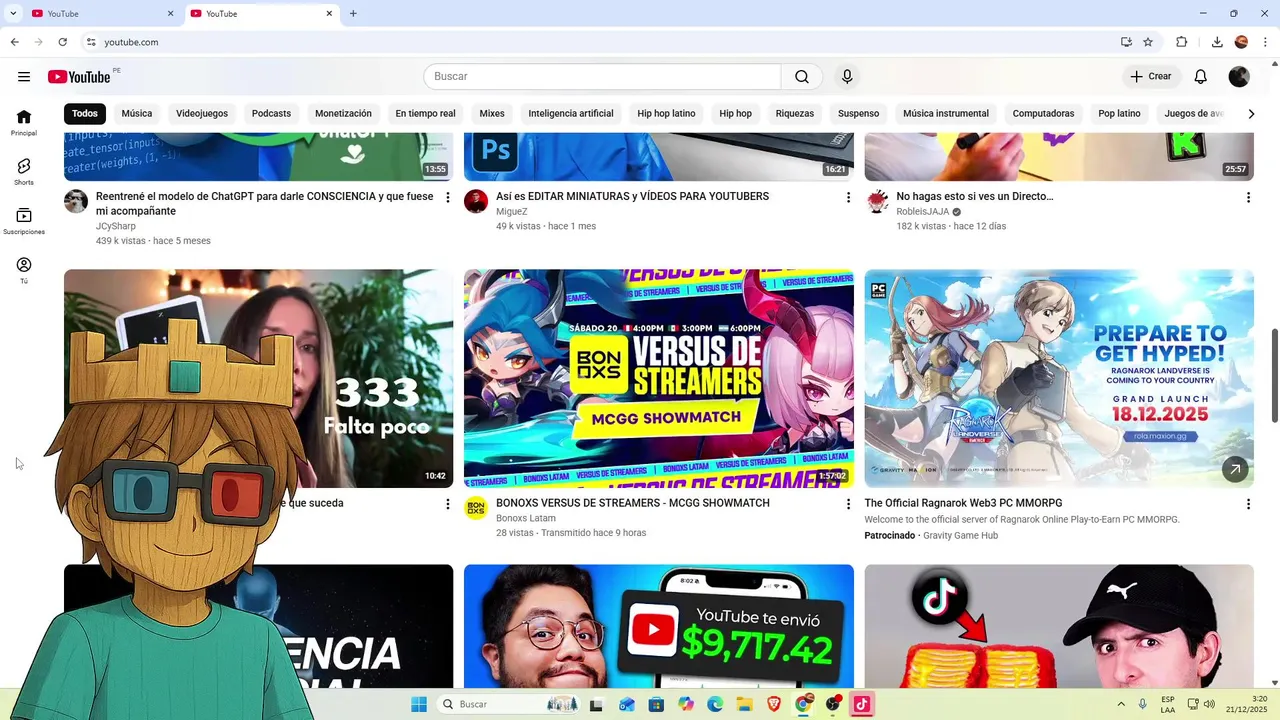Select the Inteligencia artificial chip
Image resolution: width=1280 pixels, height=720 pixels.
pyautogui.click(x=571, y=114)
